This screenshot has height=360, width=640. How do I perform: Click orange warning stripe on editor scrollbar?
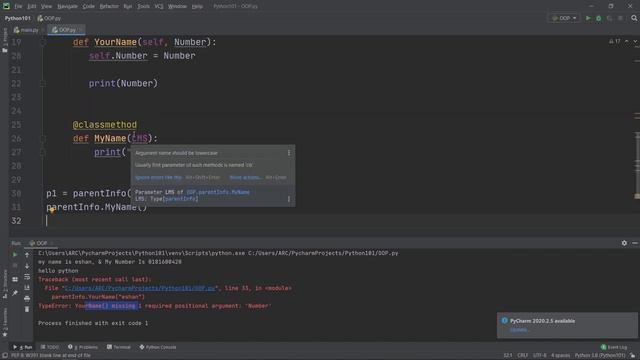point(637,196)
